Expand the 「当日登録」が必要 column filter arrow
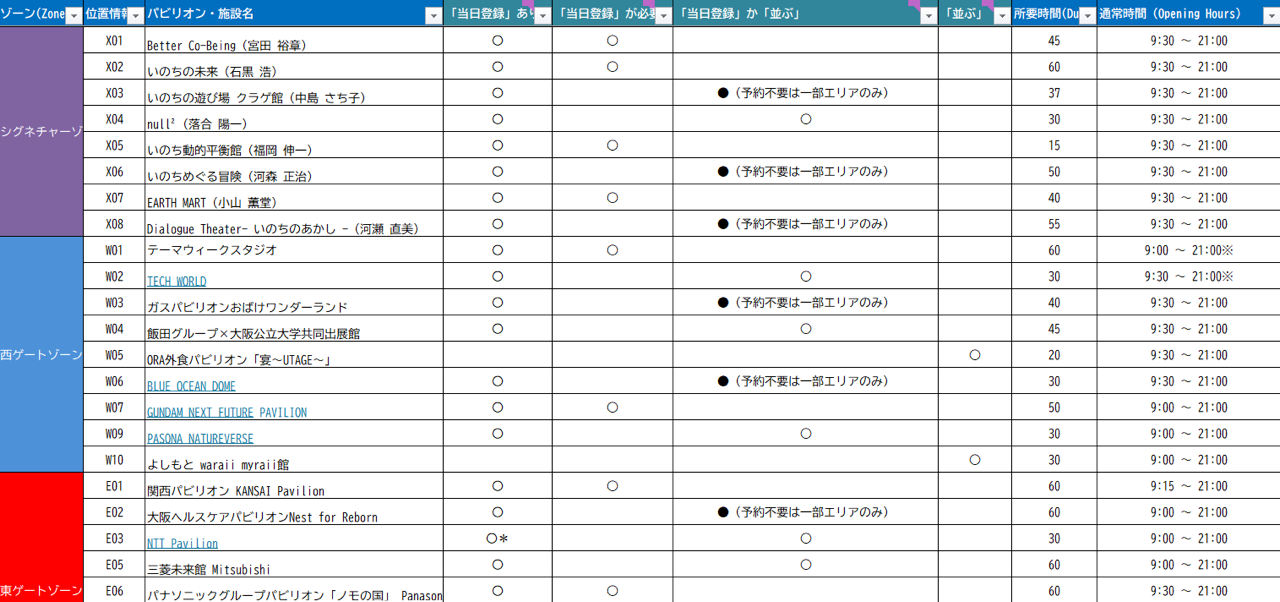 (x=663, y=16)
